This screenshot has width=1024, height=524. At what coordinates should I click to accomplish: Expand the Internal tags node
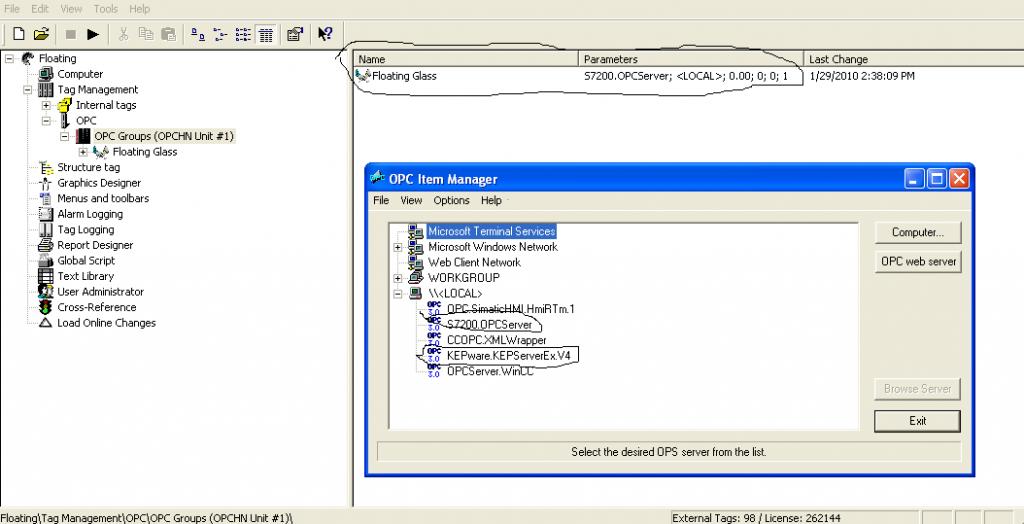46,105
